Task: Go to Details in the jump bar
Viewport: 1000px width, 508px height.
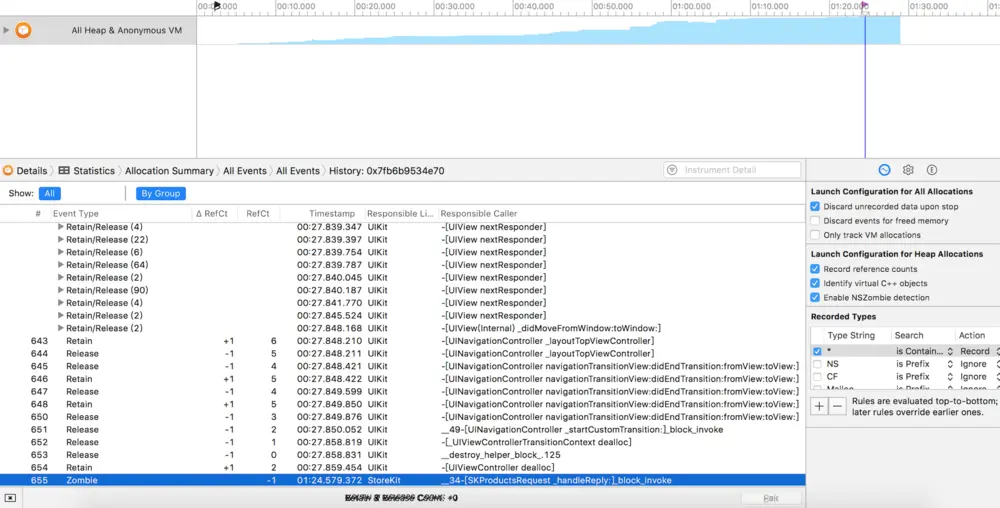Action: click(x=31, y=171)
